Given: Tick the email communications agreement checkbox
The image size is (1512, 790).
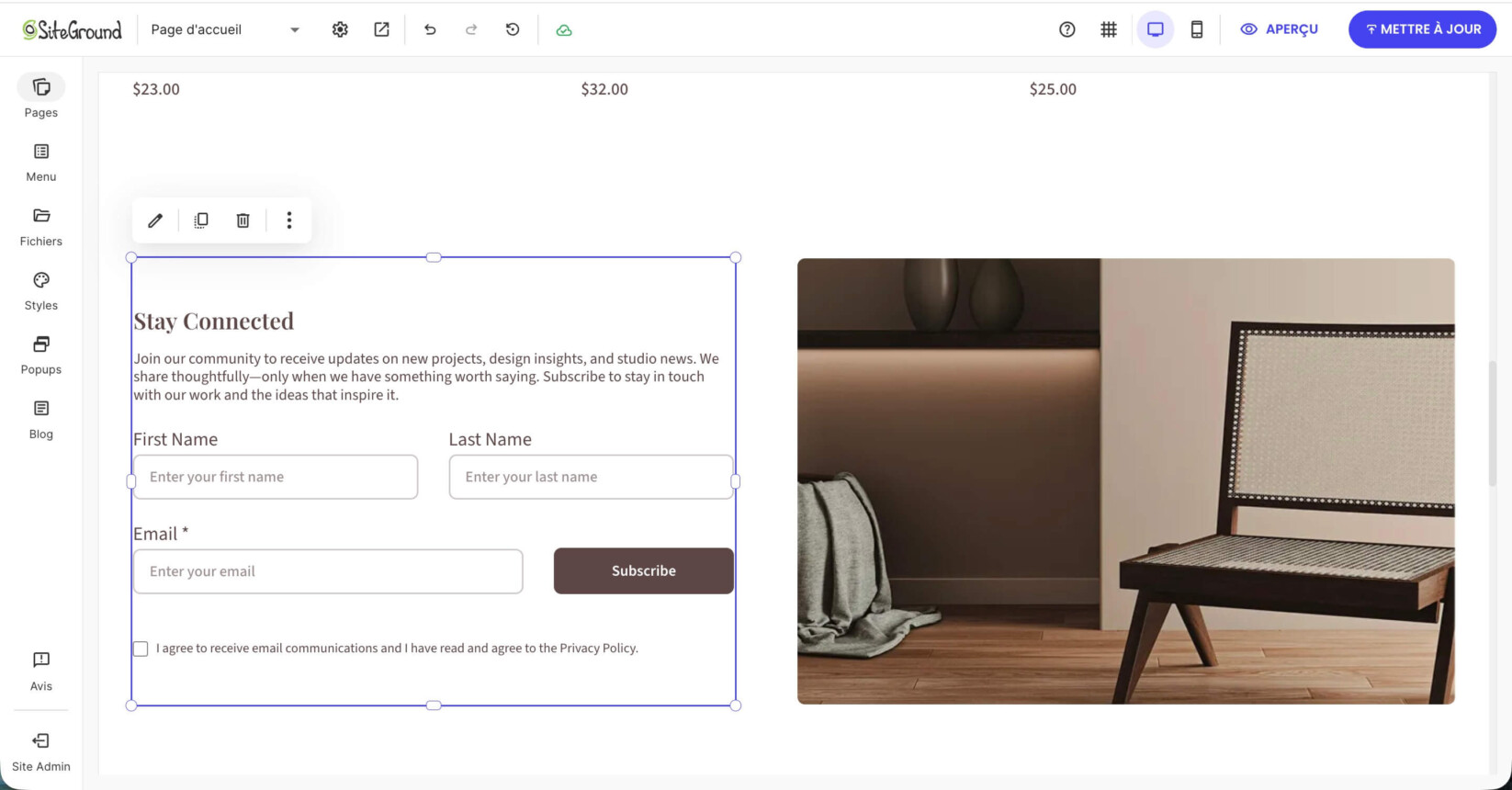Looking at the screenshot, I should coord(141,649).
